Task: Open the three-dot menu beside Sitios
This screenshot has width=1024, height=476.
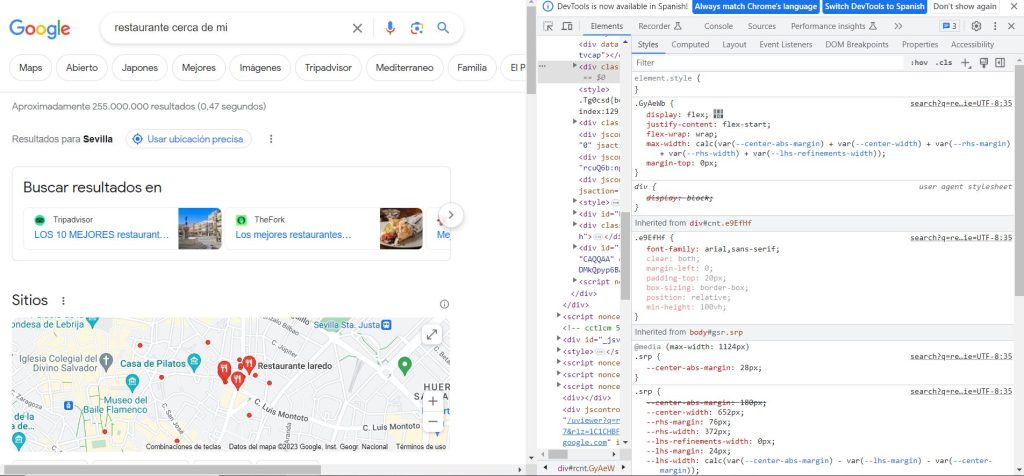Action: pyautogui.click(x=63, y=301)
